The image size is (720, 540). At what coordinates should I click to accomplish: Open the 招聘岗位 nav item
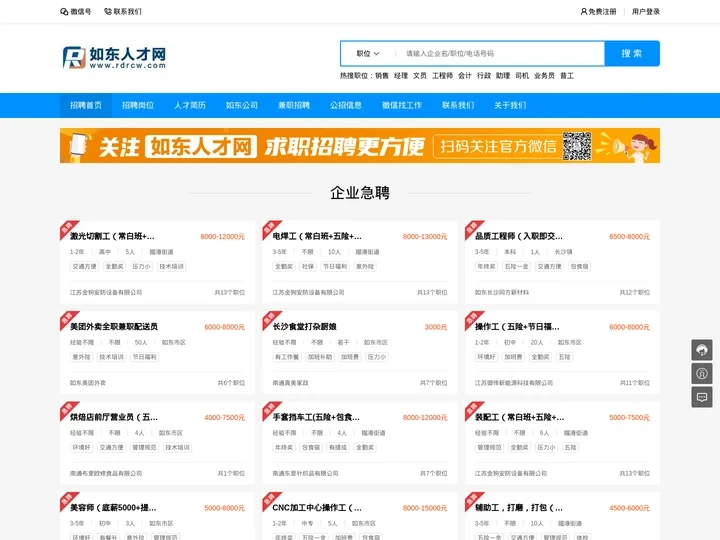[x=138, y=105]
